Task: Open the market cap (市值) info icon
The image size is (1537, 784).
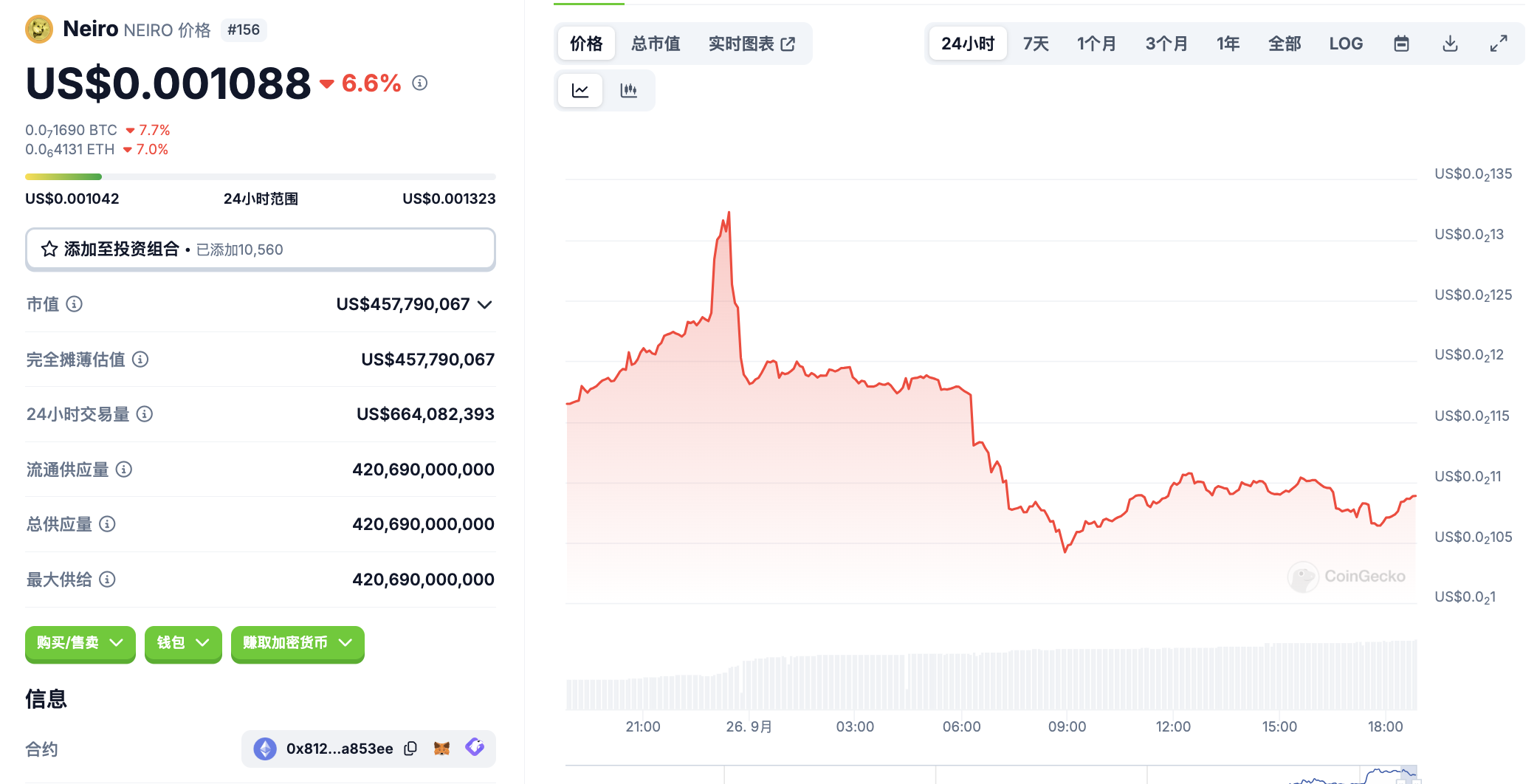Action: tap(75, 304)
